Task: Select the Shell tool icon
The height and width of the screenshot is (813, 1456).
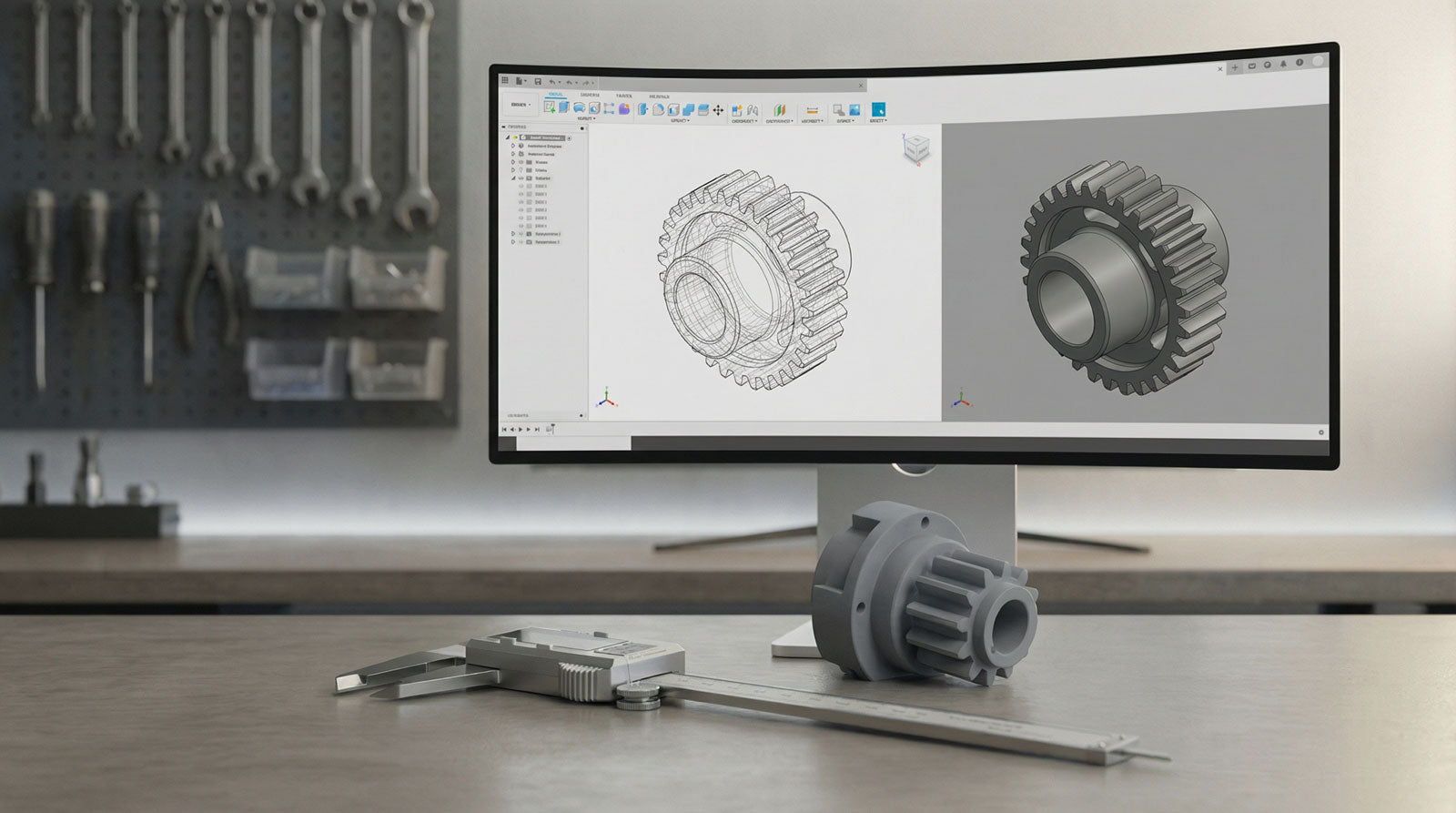Action: click(x=673, y=109)
